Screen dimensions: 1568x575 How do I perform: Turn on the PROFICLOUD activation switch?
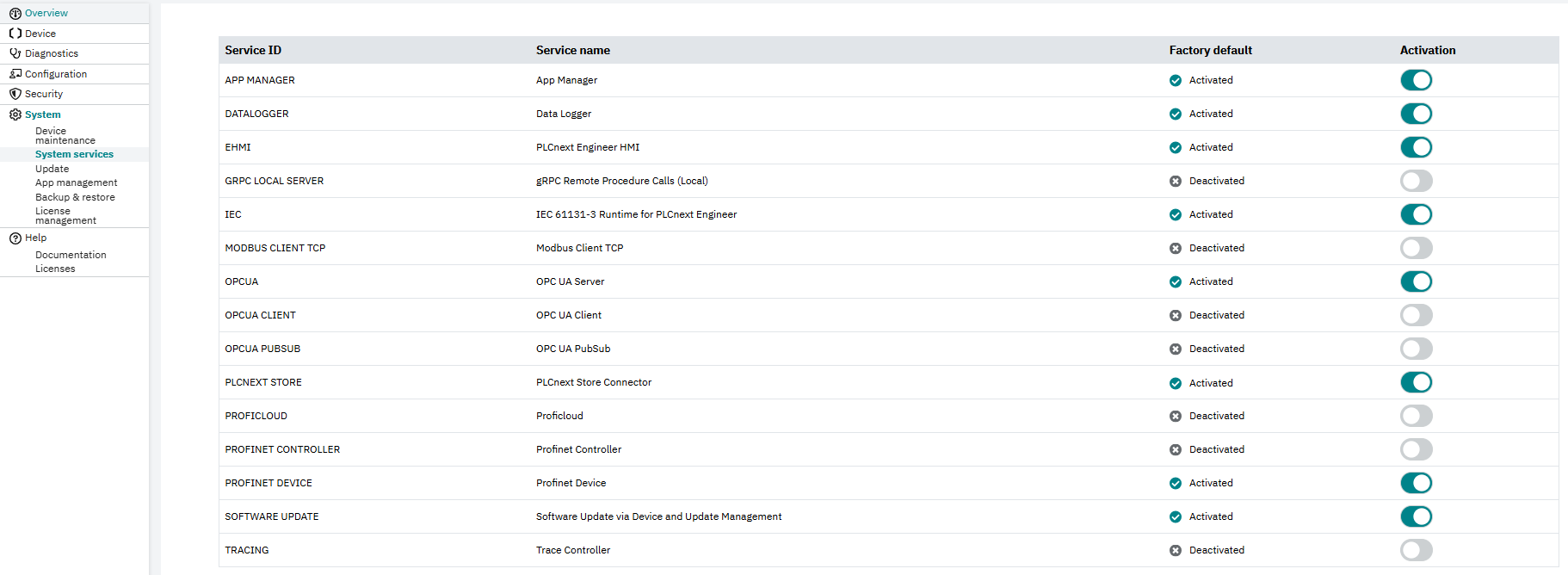1416,416
